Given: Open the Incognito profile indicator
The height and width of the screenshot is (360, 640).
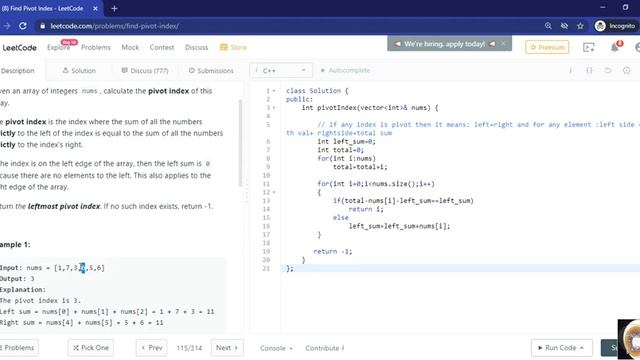Looking at the screenshot, I should click(615, 26).
